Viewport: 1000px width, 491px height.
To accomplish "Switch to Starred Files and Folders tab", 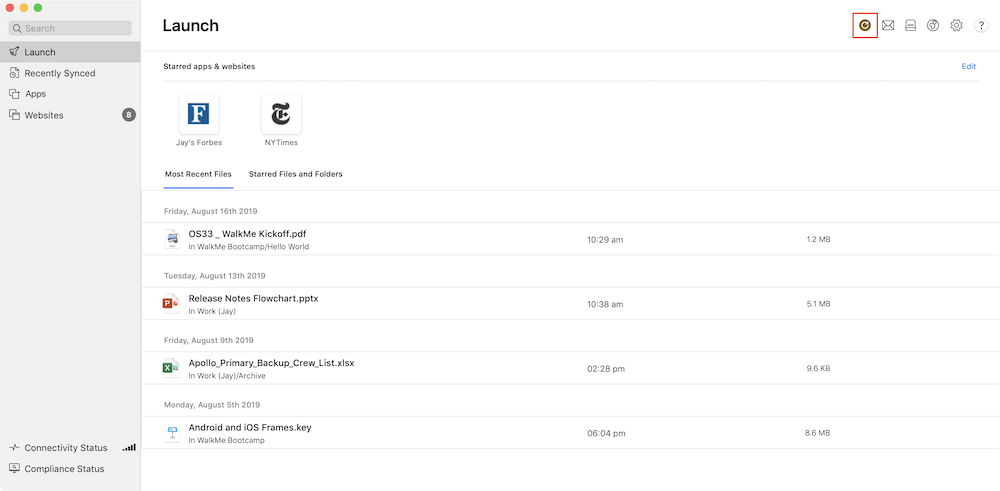I will [295, 174].
